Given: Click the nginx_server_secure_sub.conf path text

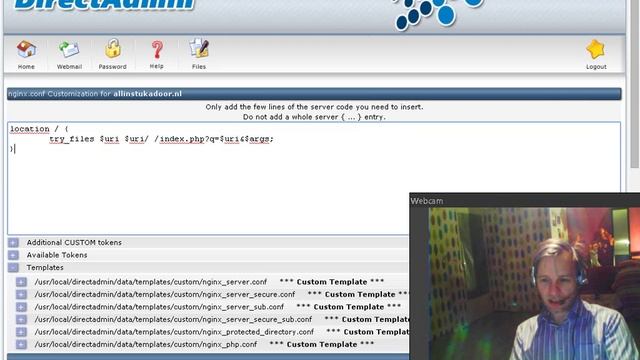Looking at the screenshot, I should pyautogui.click(x=173, y=320).
